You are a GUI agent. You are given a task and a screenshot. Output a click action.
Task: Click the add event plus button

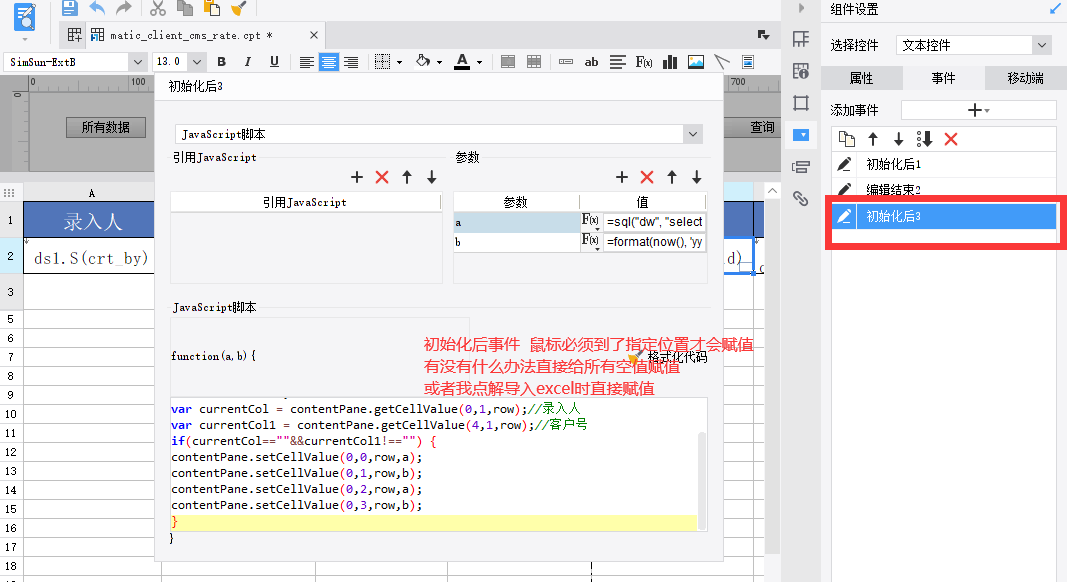tap(979, 110)
